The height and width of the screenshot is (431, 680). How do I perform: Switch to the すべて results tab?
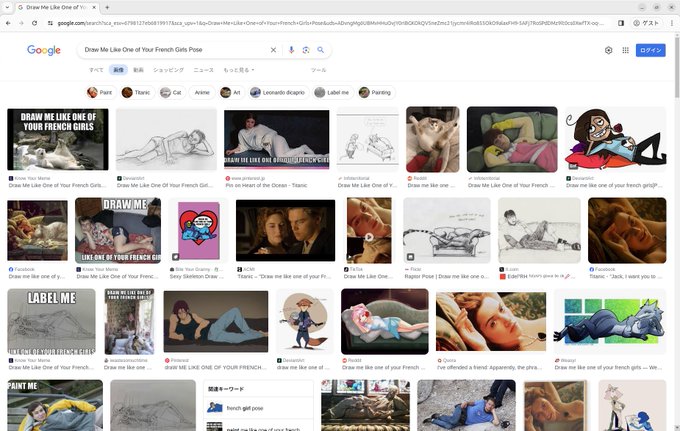[96, 70]
